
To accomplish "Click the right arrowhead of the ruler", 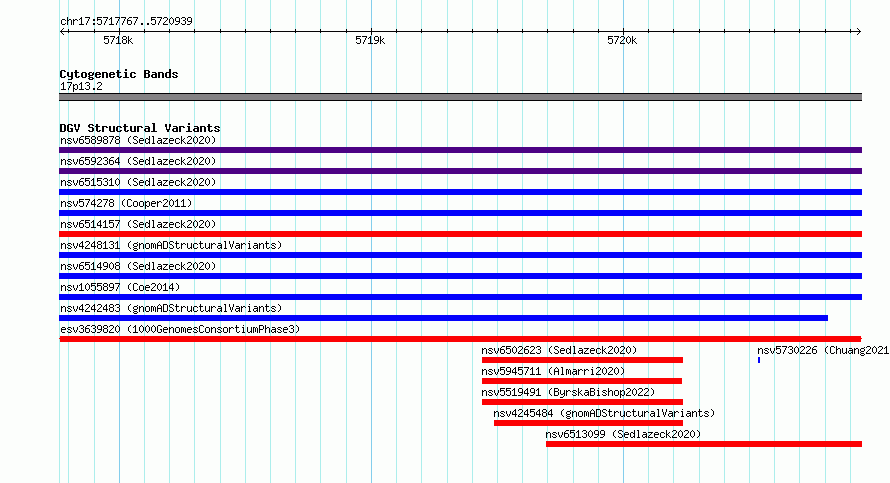I will pos(858,31).
